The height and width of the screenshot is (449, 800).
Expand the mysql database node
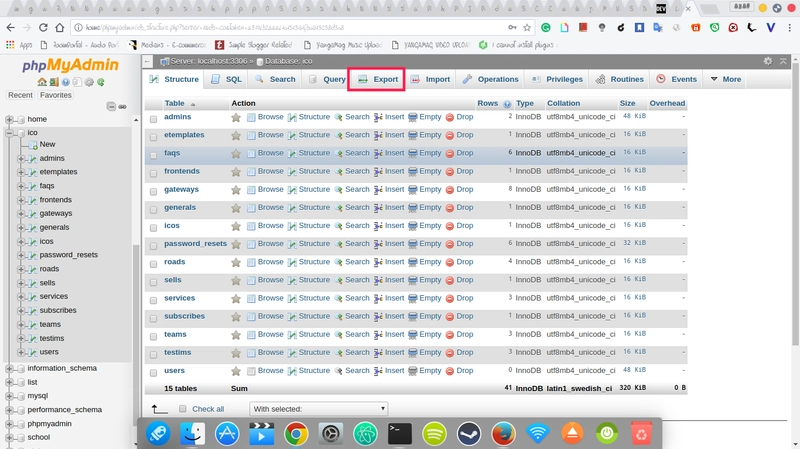pyautogui.click(x=9, y=396)
